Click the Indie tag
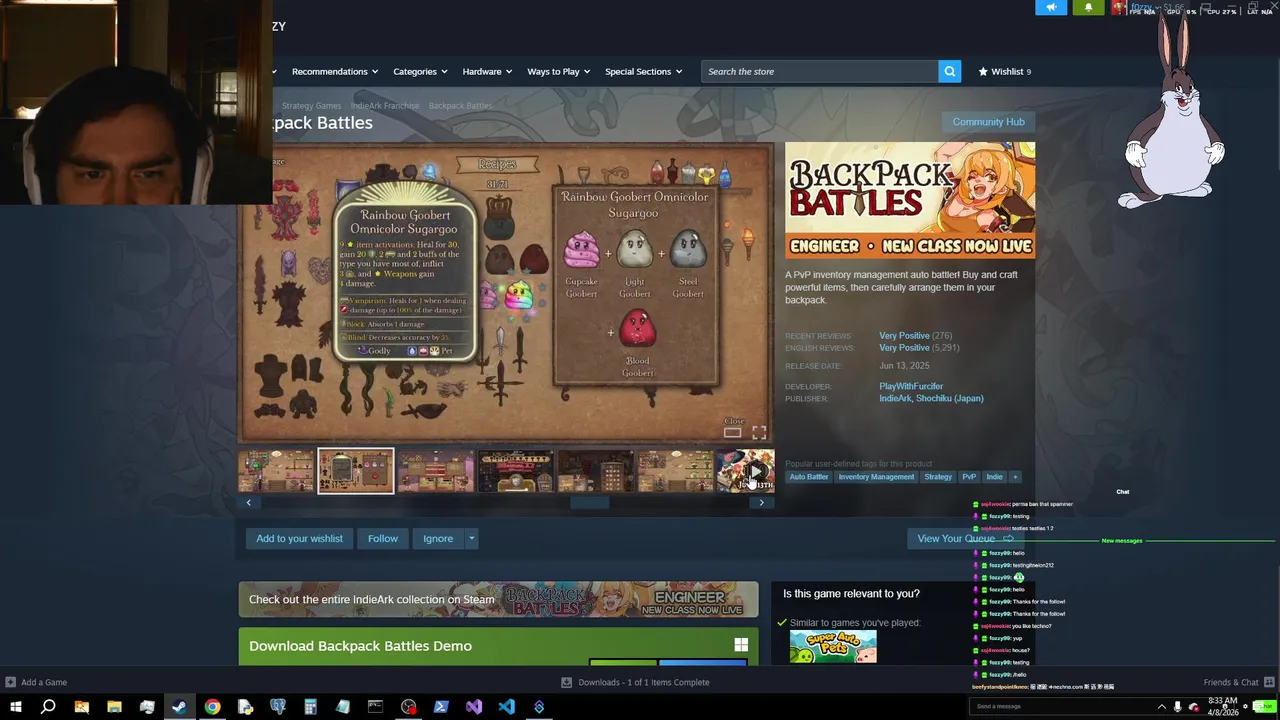The image size is (1280, 720). 994,477
